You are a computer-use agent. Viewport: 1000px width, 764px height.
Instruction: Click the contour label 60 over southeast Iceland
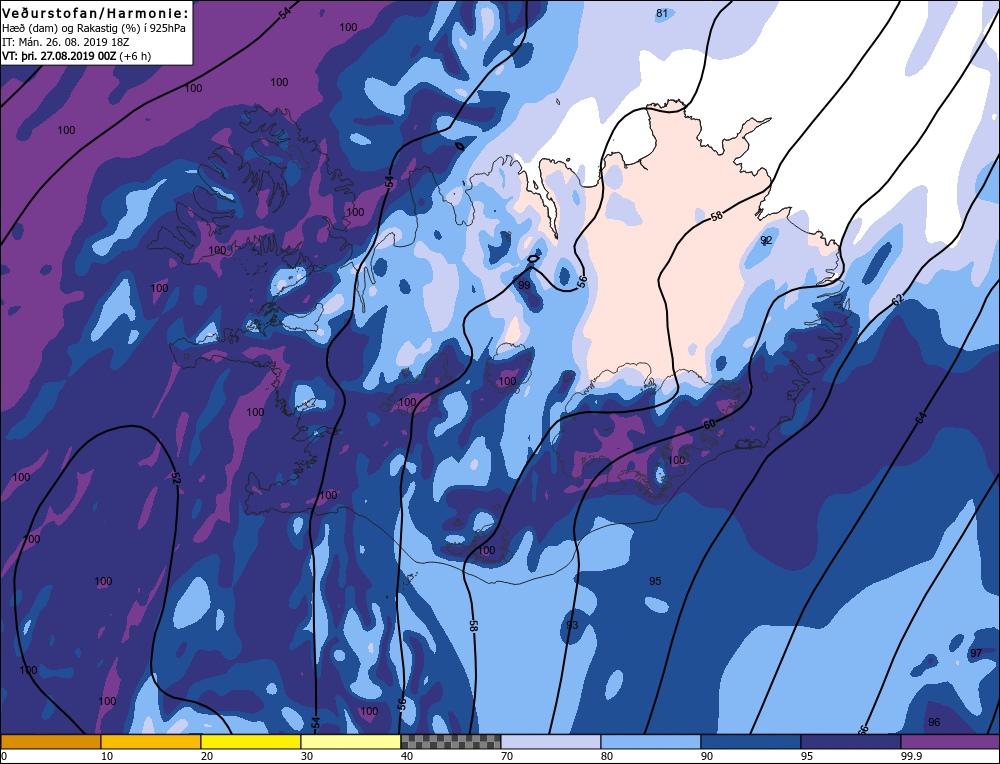(x=709, y=424)
